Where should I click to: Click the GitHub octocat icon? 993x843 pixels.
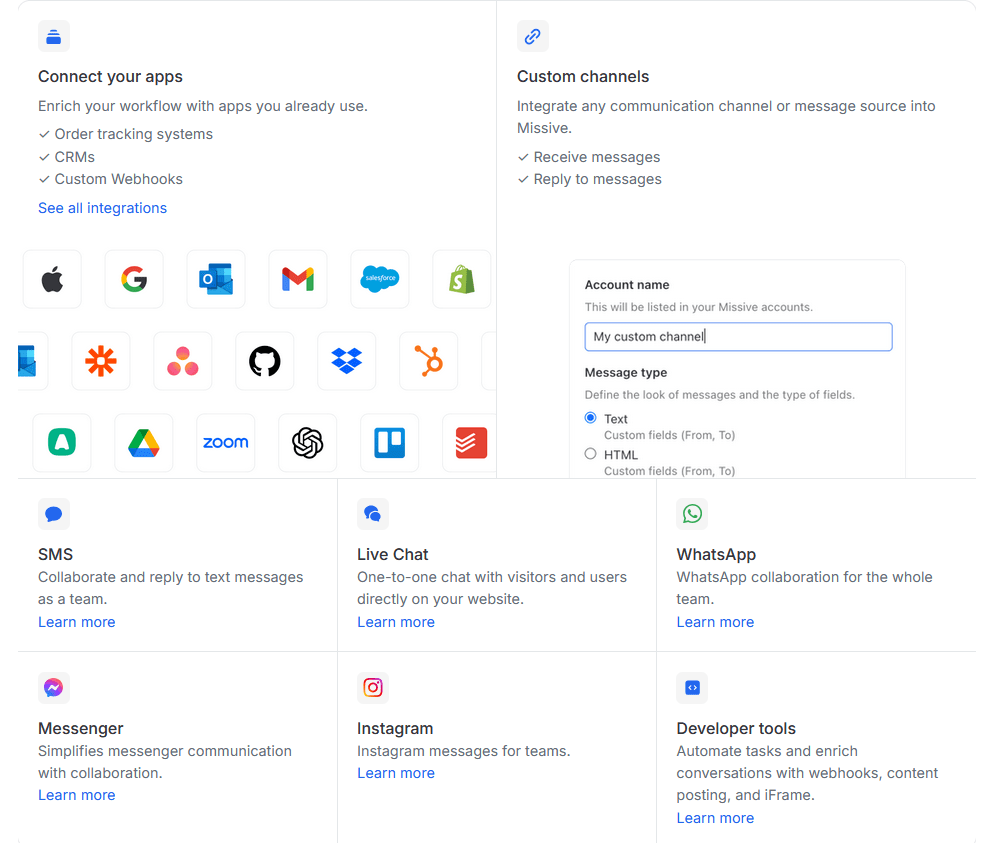click(x=265, y=361)
